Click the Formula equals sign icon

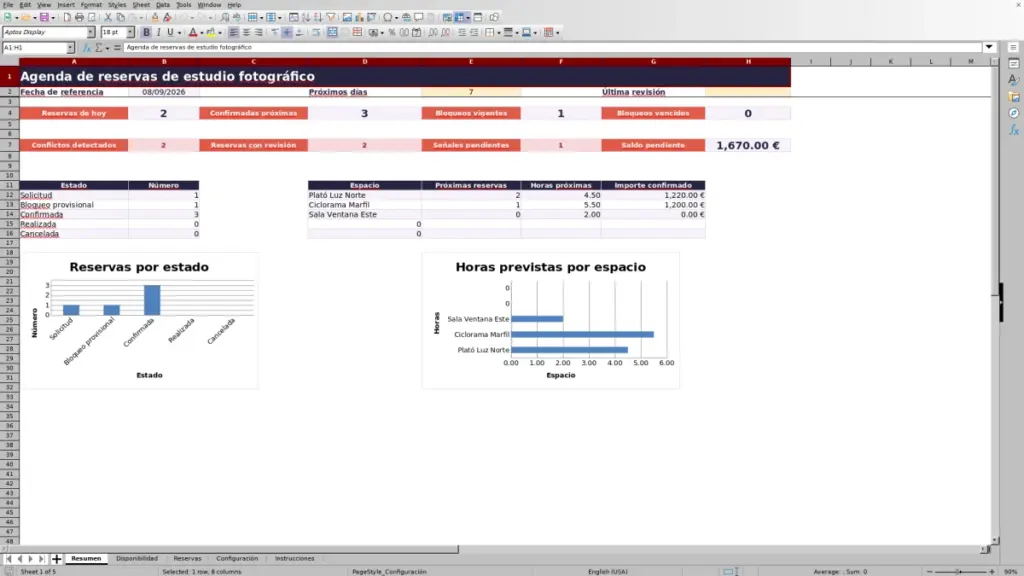coord(117,48)
